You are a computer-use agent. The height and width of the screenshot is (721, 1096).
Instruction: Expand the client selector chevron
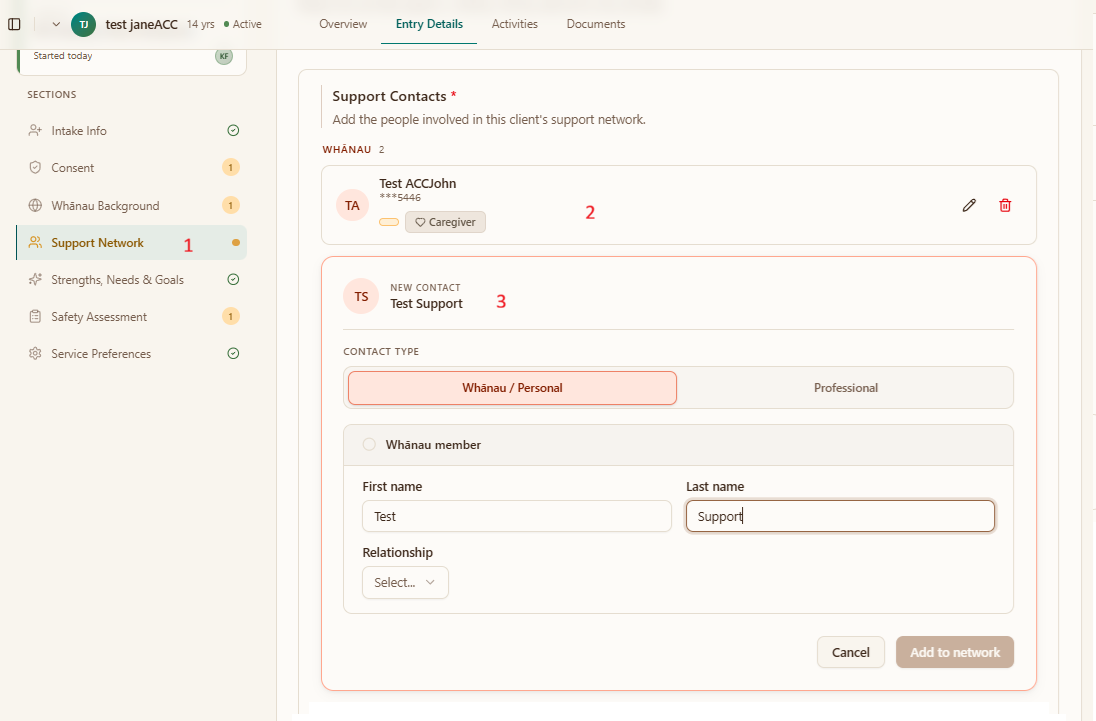click(56, 24)
